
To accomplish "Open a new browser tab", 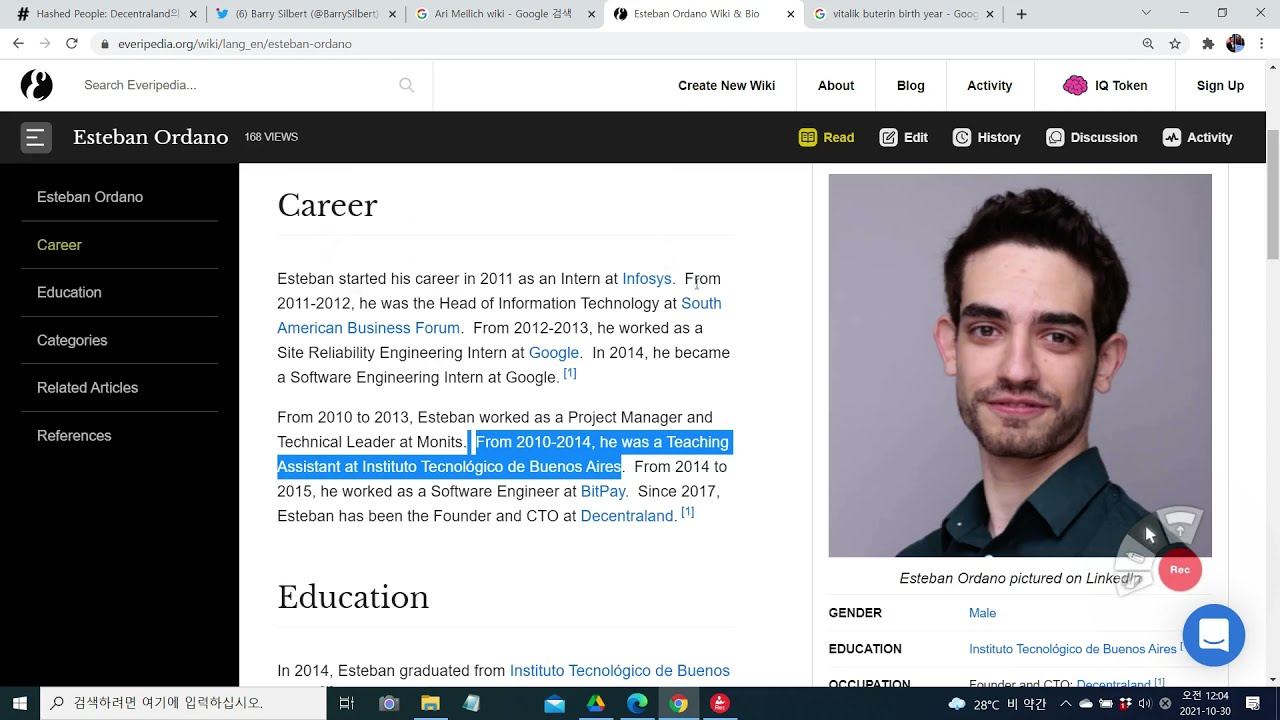I will [1021, 14].
